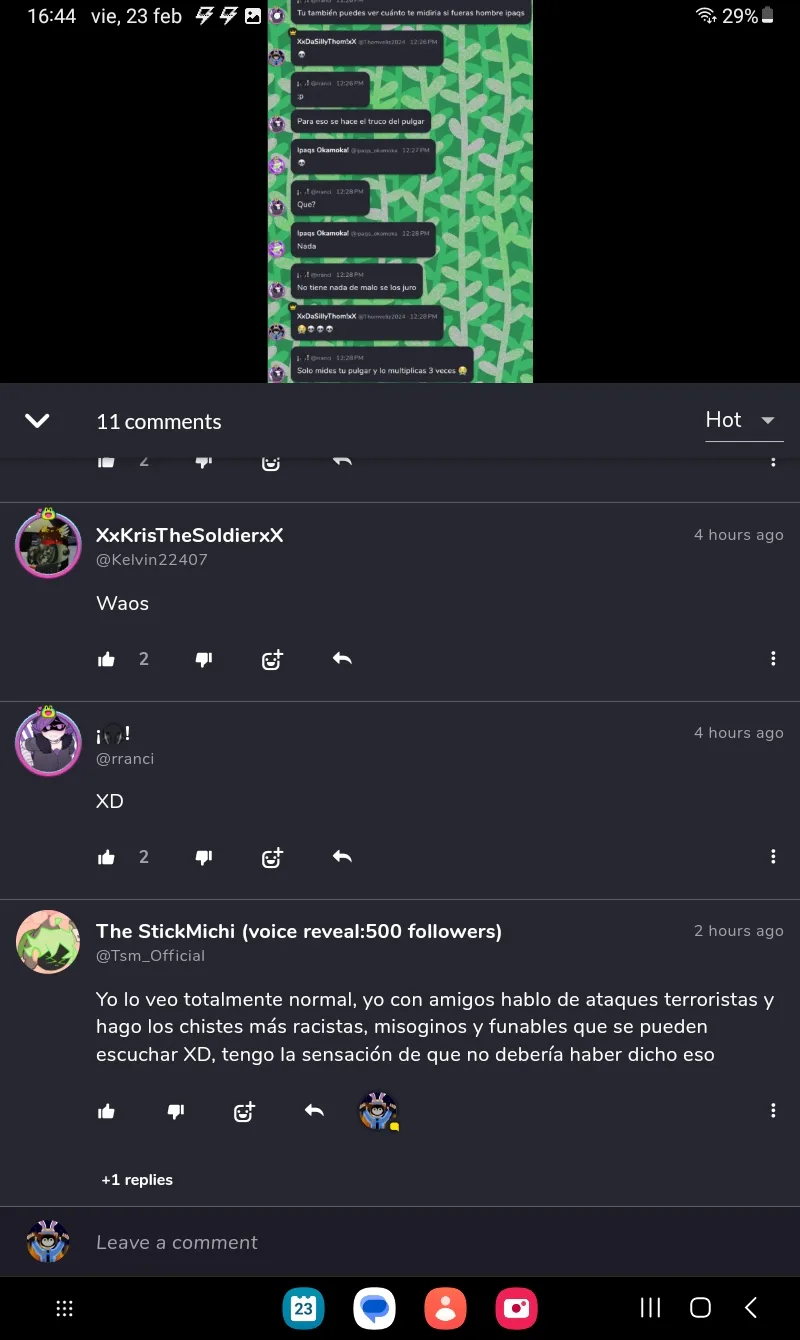Screen dimensions: 800x1340
Task: Open the app drawer grid icon
Action: [65, 1308]
